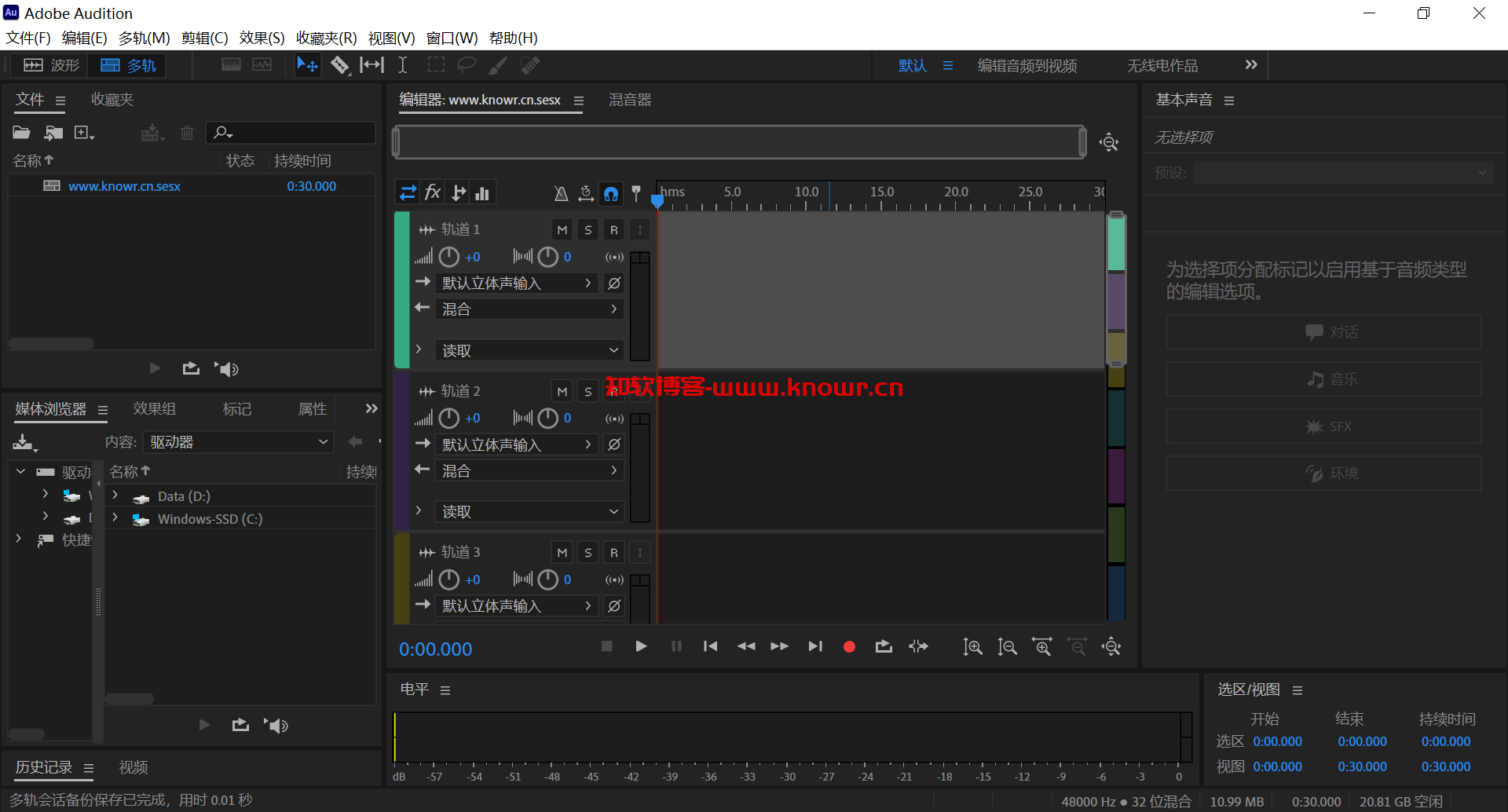Select the Slip tool
Screen dimensions: 1508x812
372,65
